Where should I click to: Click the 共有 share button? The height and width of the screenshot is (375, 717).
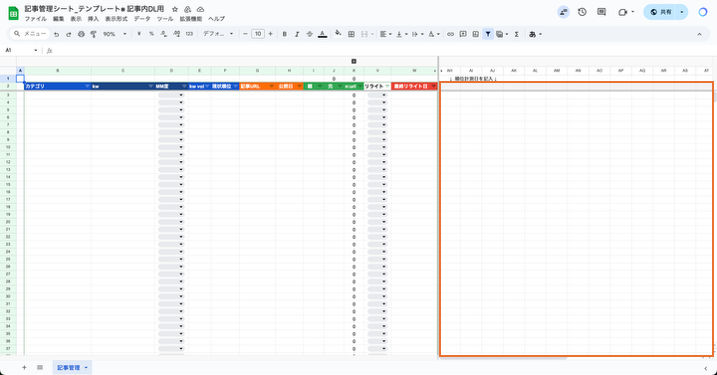click(x=660, y=12)
